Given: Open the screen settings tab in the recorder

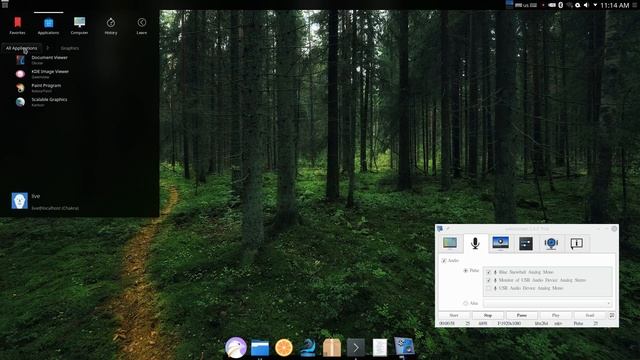Looking at the screenshot, I should (450, 243).
